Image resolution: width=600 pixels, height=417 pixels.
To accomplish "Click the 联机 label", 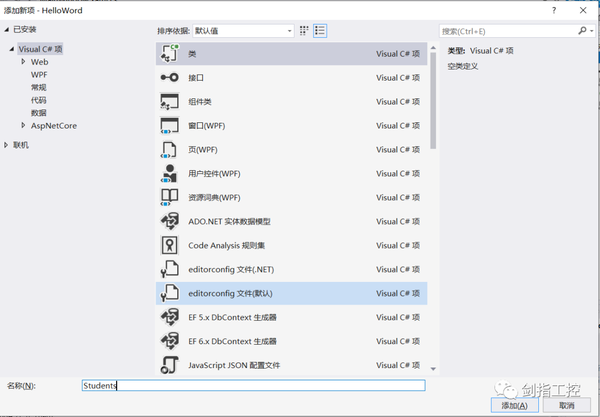I will click(21, 145).
